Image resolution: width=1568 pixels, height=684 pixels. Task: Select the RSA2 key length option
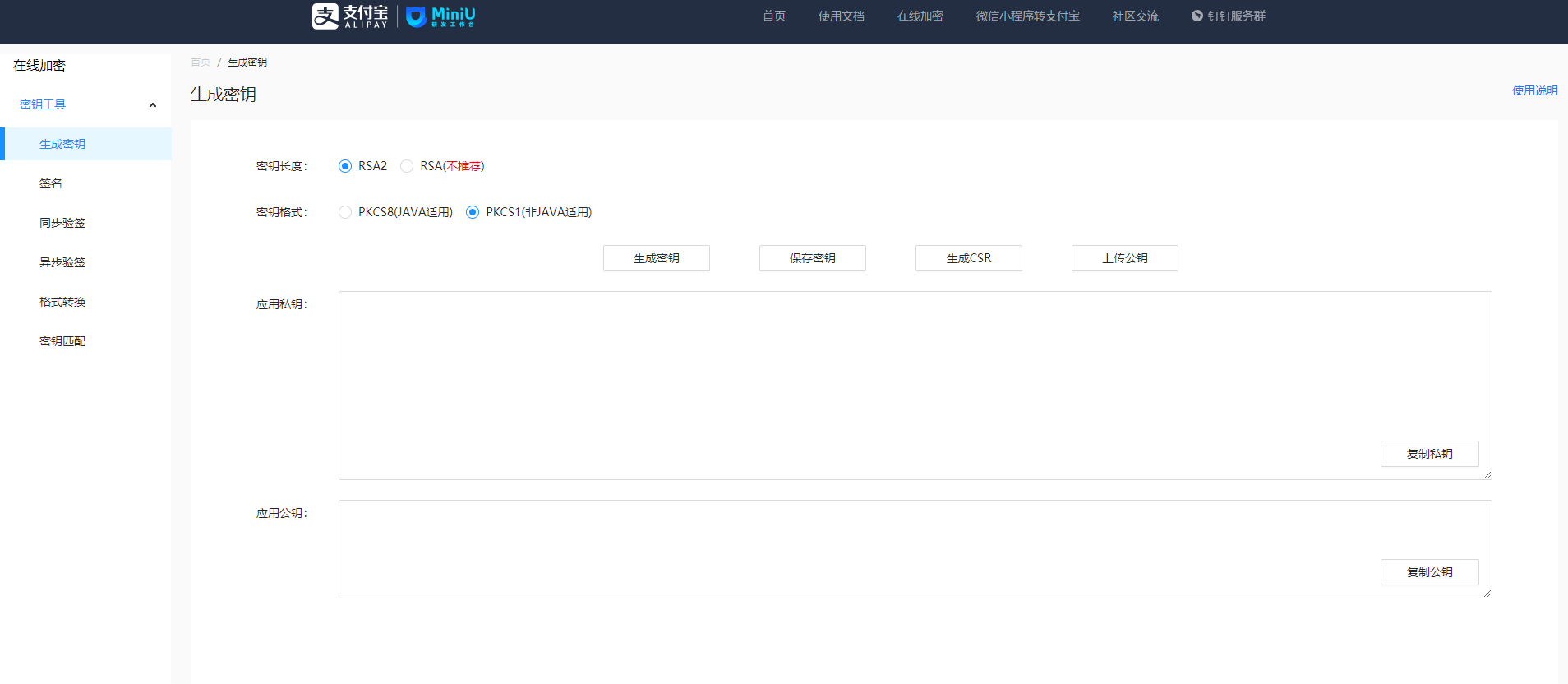point(345,166)
